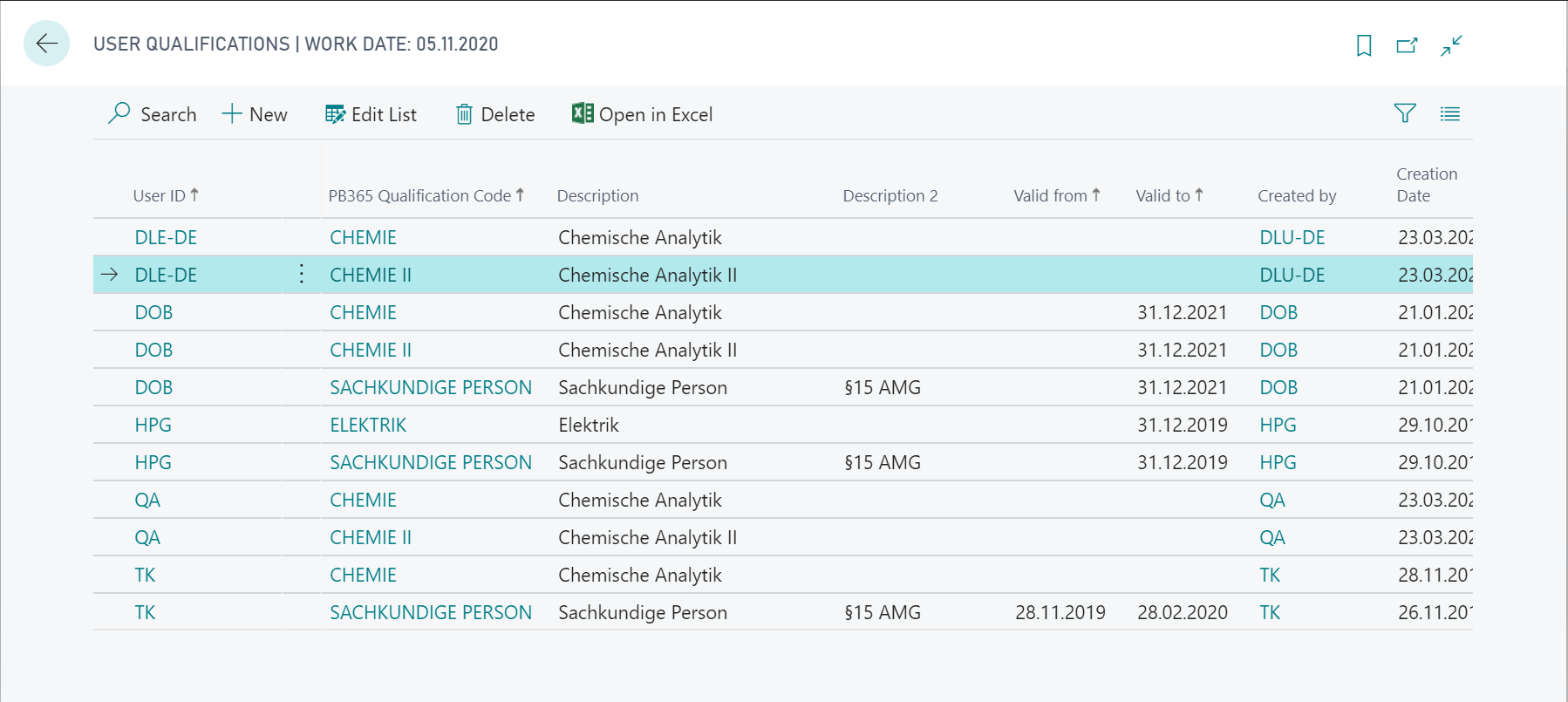Show row options for selected DLE-DE row
The width and height of the screenshot is (1568, 702).
301,274
